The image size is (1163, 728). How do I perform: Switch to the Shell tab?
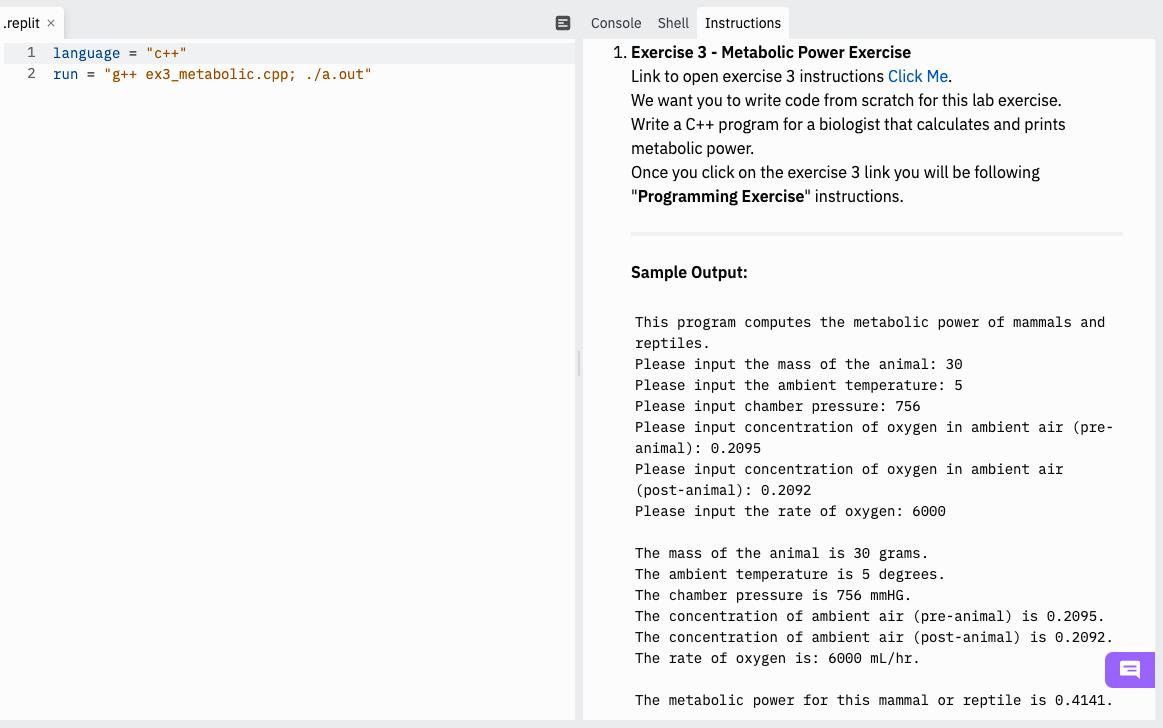point(672,22)
